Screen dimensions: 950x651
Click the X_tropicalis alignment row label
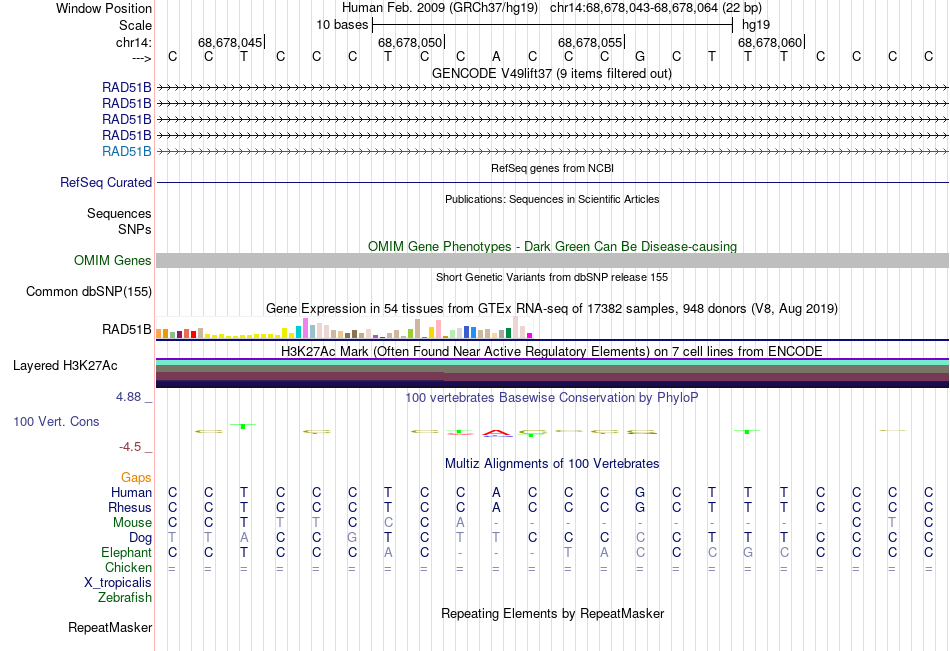click(118, 583)
